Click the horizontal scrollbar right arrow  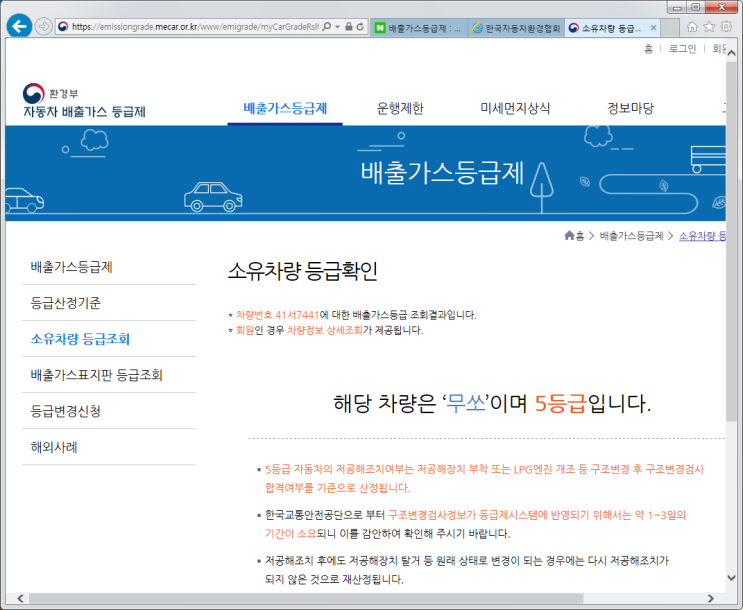pos(710,598)
